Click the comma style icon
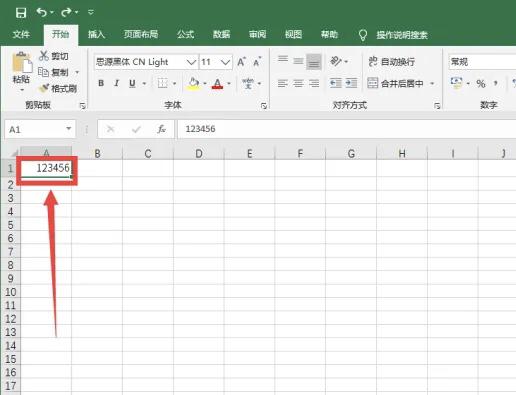This screenshot has height=395, width=516. coord(496,84)
